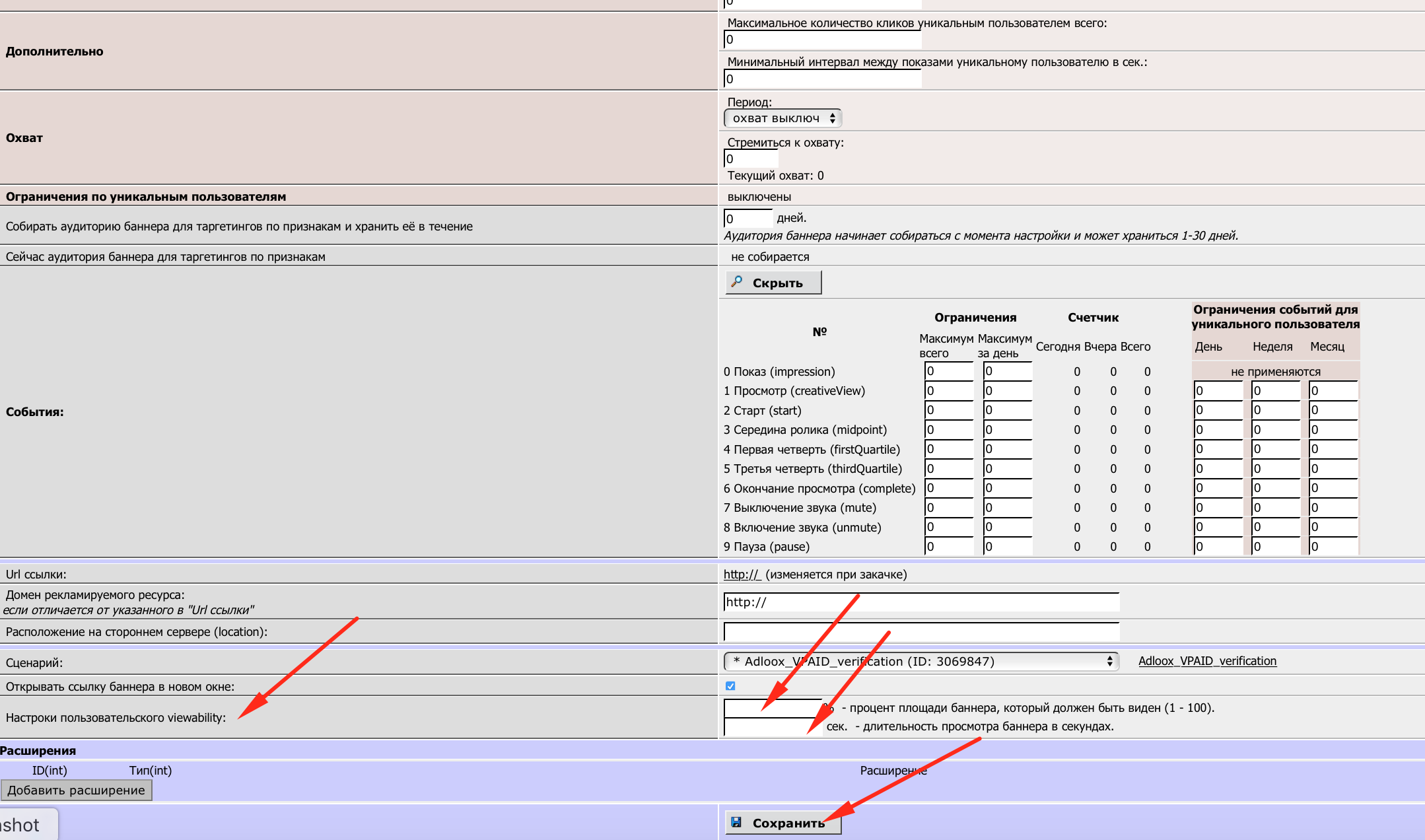1425x840 pixels.
Task: Click the viewability duration seconds field
Action: (773, 726)
